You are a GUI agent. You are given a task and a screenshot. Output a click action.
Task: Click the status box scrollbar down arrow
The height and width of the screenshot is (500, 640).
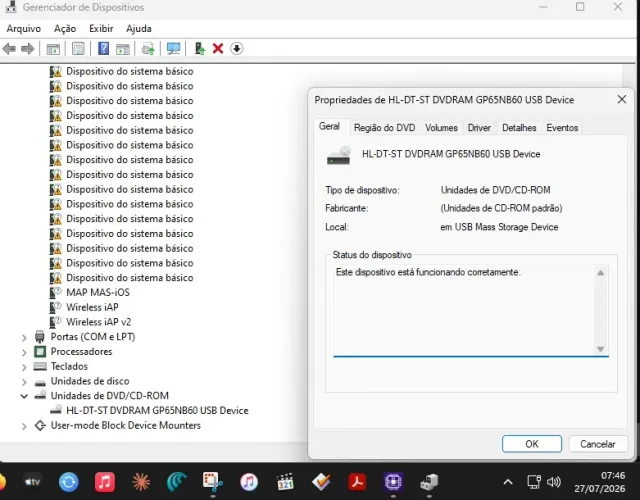(x=600, y=349)
